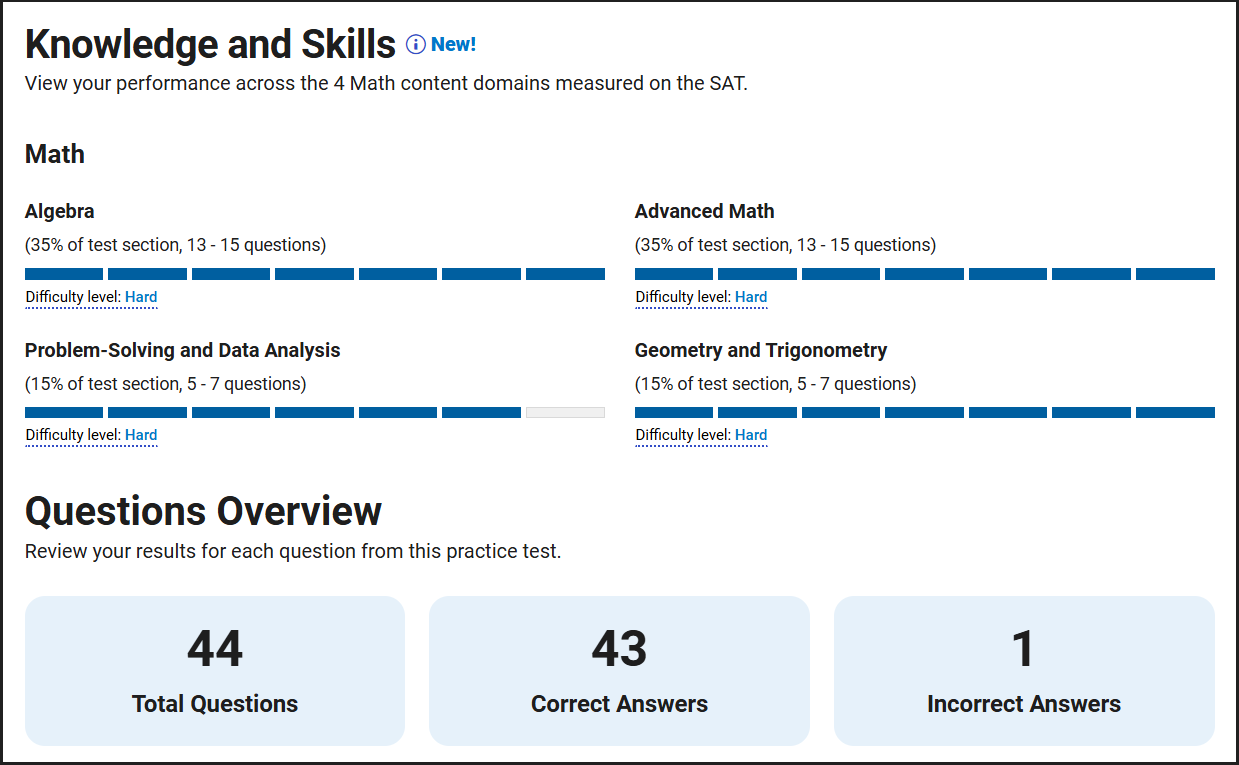Open the Algebra difficulty level Hard link
1239x765 pixels.
pos(141,297)
